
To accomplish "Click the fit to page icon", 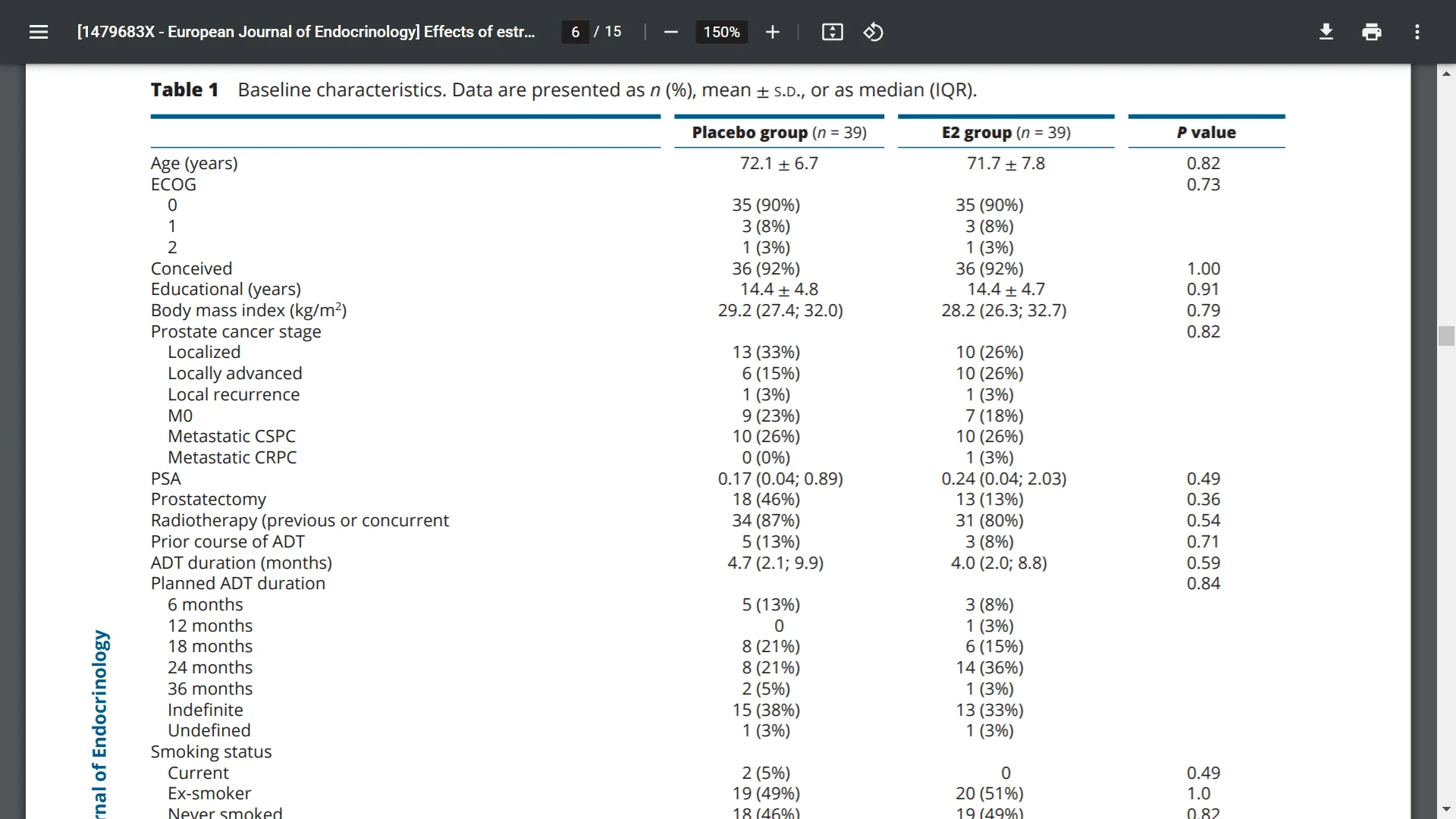I will [x=832, y=32].
